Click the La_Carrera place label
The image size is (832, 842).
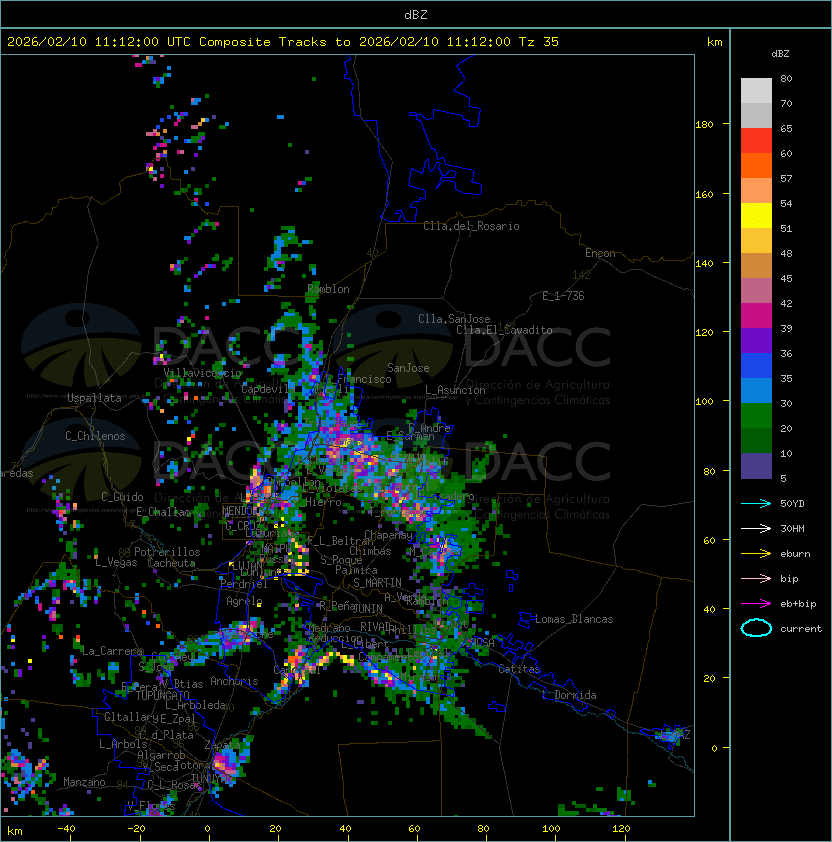tap(112, 651)
